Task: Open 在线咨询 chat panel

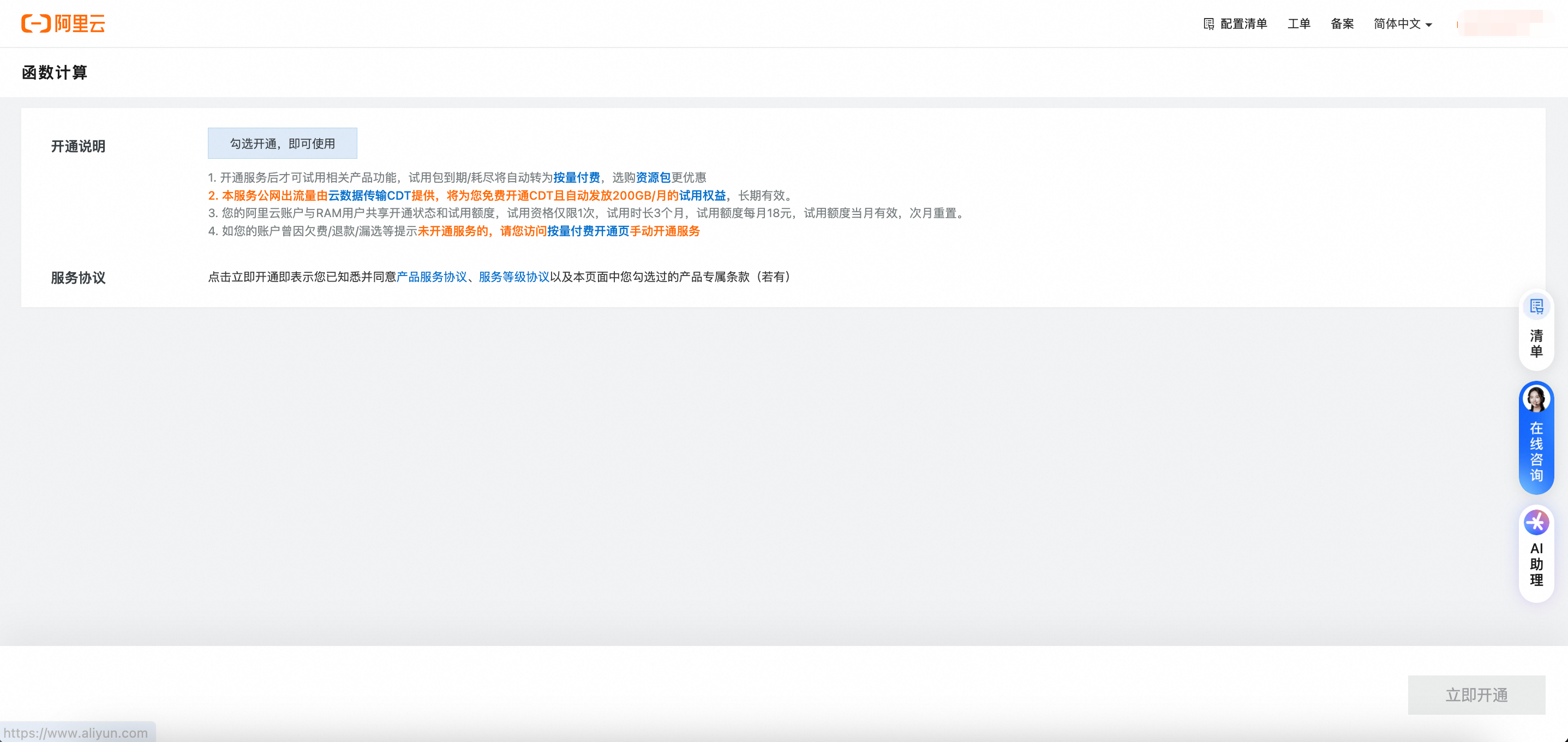Action: 1536,451
